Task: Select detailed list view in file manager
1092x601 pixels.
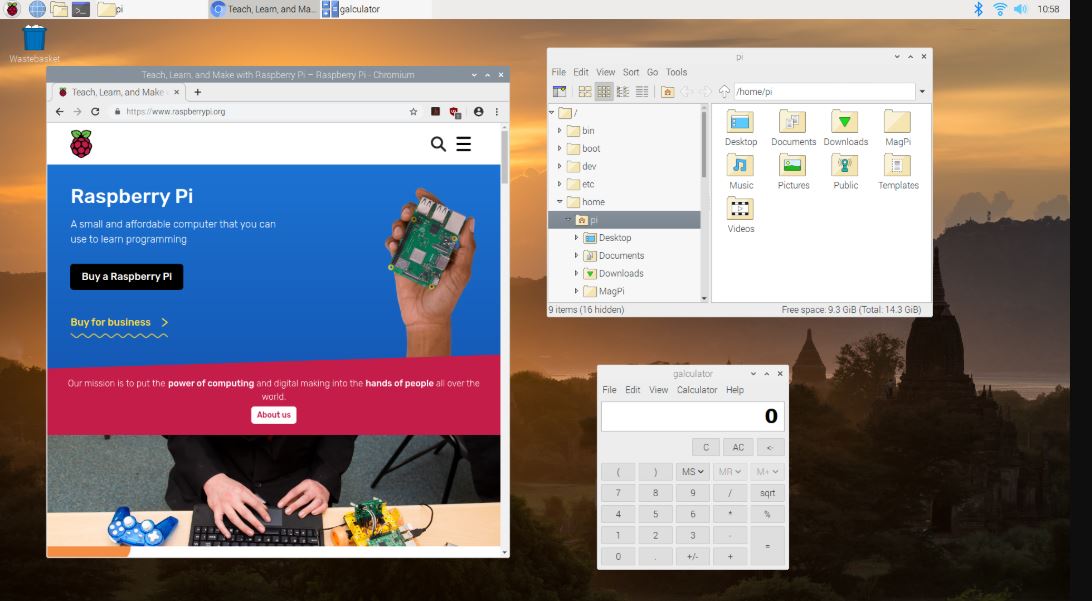Action: tap(640, 90)
